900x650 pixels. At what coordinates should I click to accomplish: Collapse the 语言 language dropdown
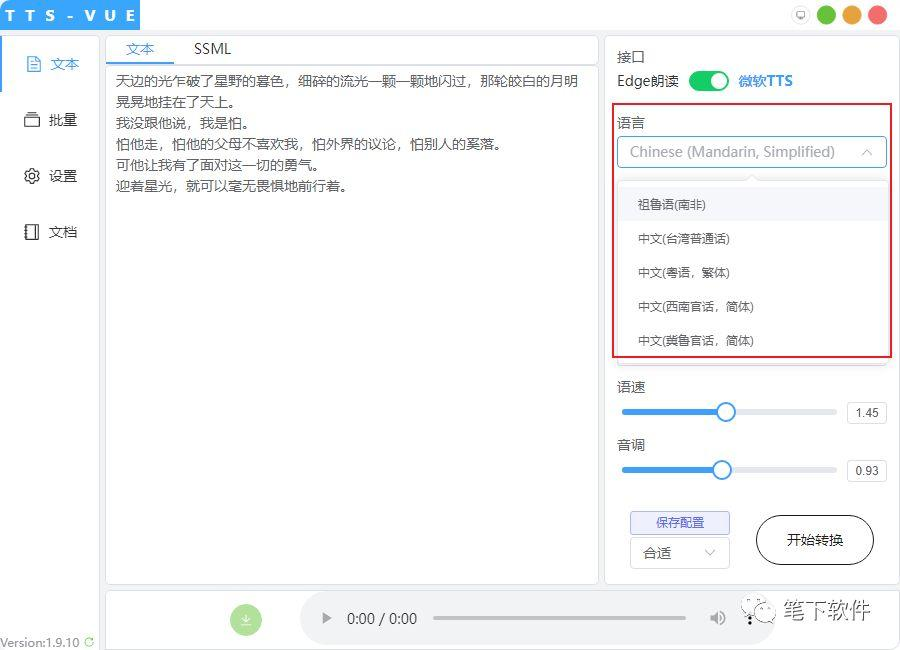pyautogui.click(x=751, y=152)
